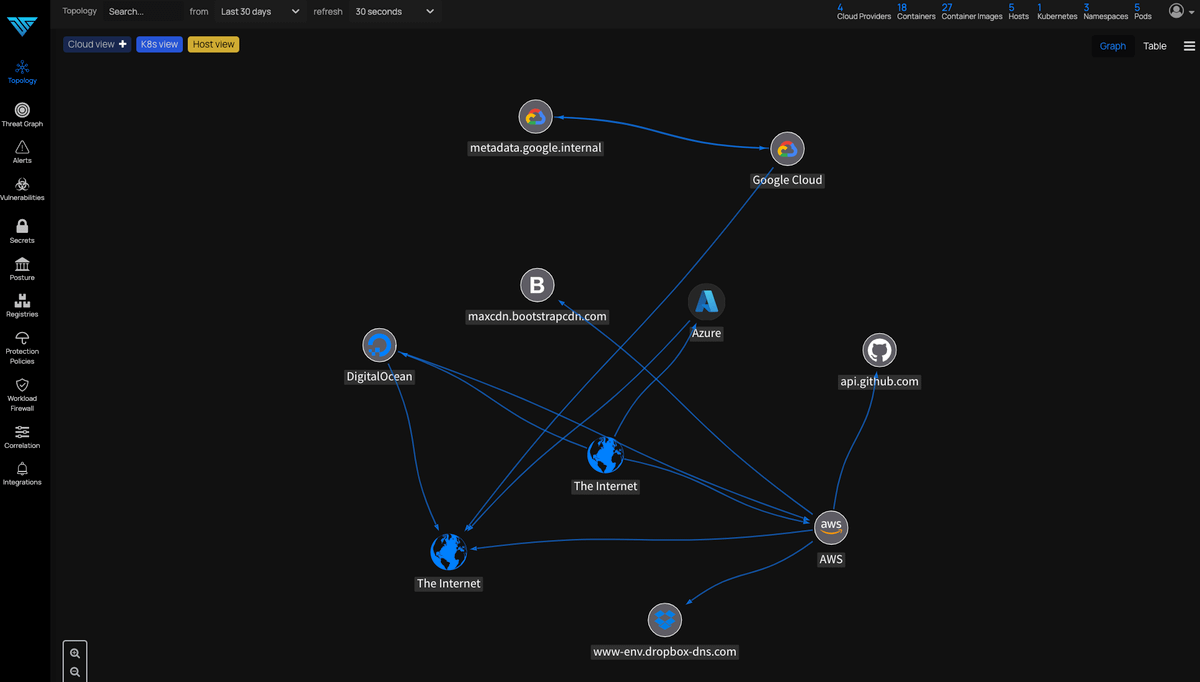Open the Vulnerabilities biohazard icon
Screen dimensions: 1200x682
[x=22, y=184]
